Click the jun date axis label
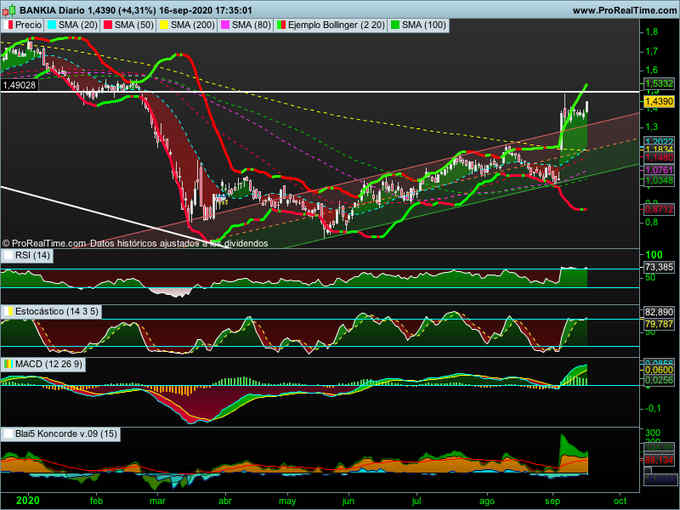This screenshot has width=680, height=510. pyautogui.click(x=348, y=501)
